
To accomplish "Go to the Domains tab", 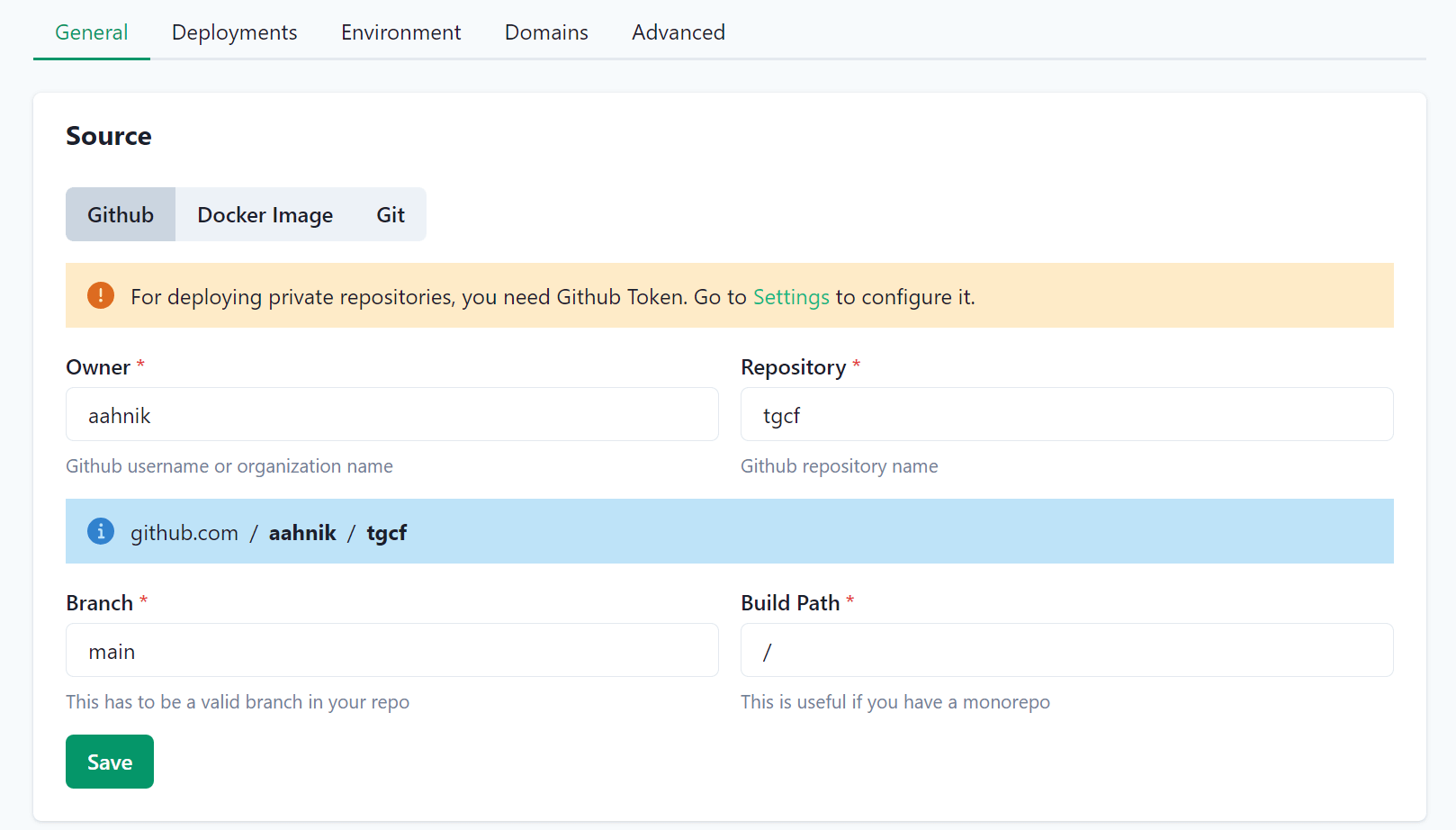I will (546, 32).
